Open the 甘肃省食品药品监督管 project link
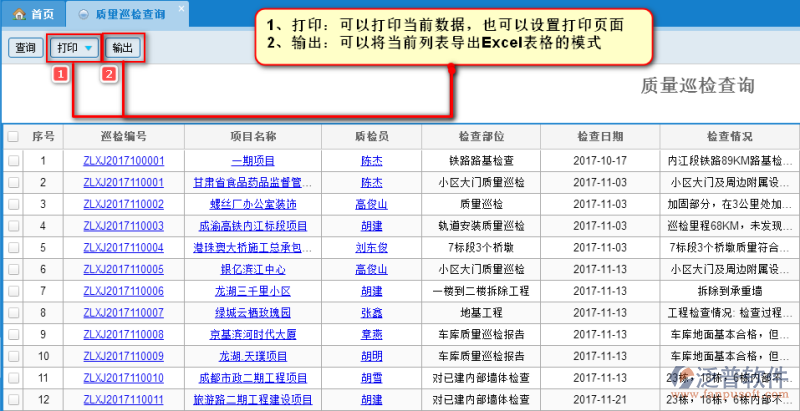Screen dimensions: 800x411 tap(253, 183)
